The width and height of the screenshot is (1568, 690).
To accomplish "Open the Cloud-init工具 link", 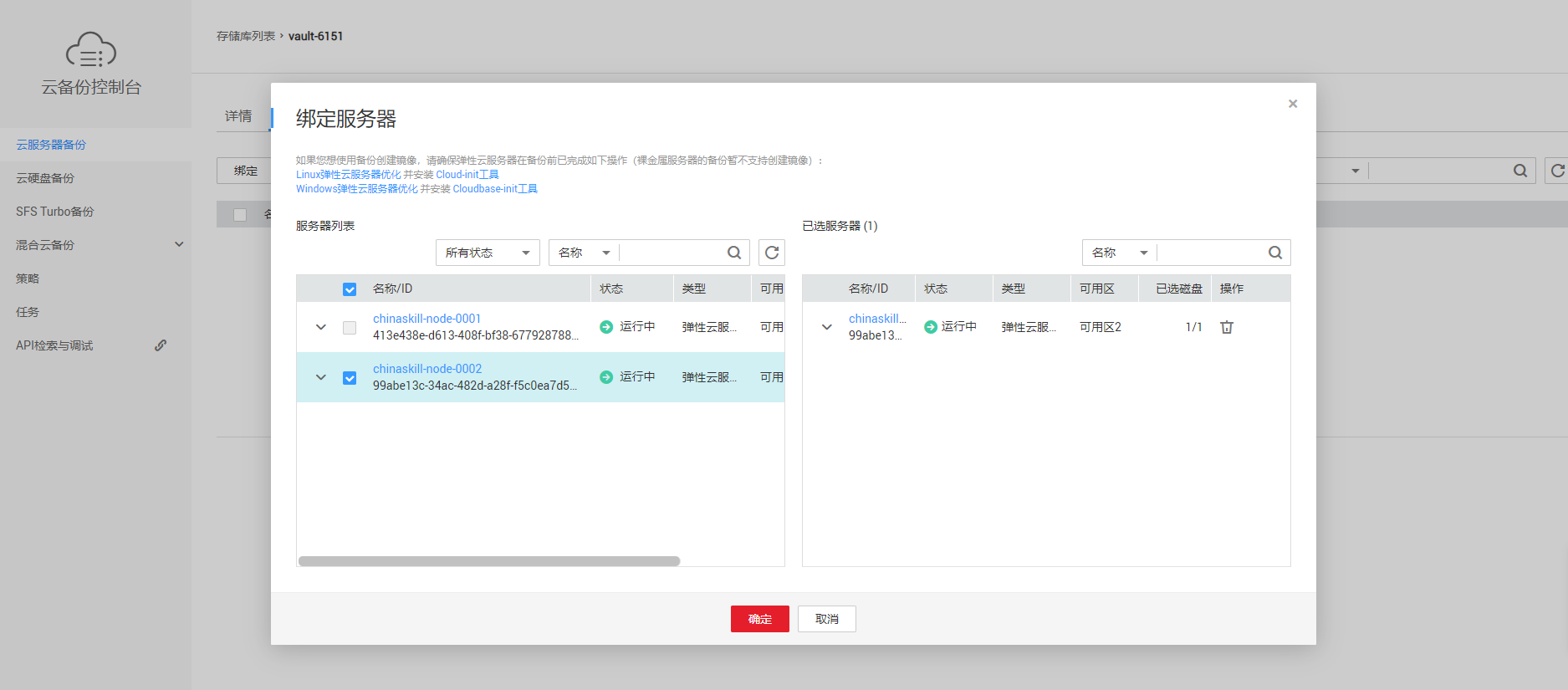I will pos(467,175).
